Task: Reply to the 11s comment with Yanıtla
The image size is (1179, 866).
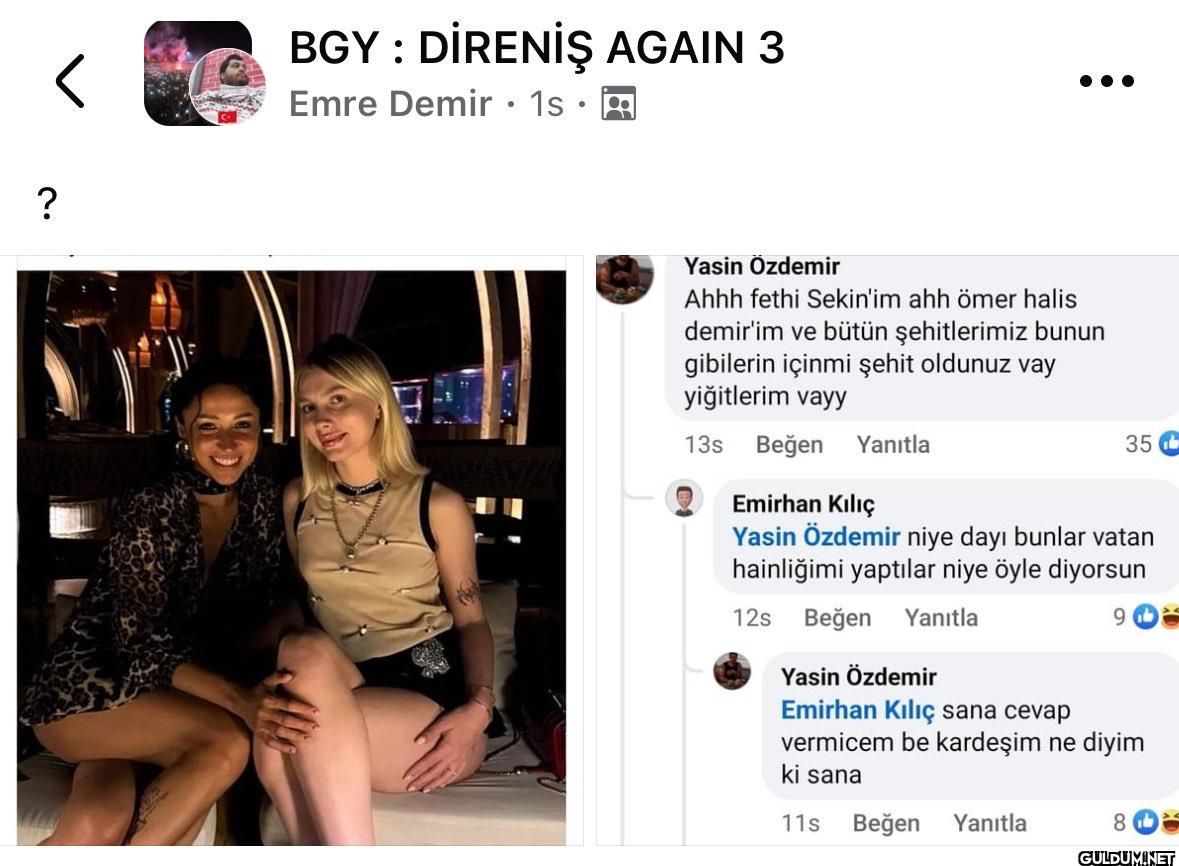Action: [990, 822]
